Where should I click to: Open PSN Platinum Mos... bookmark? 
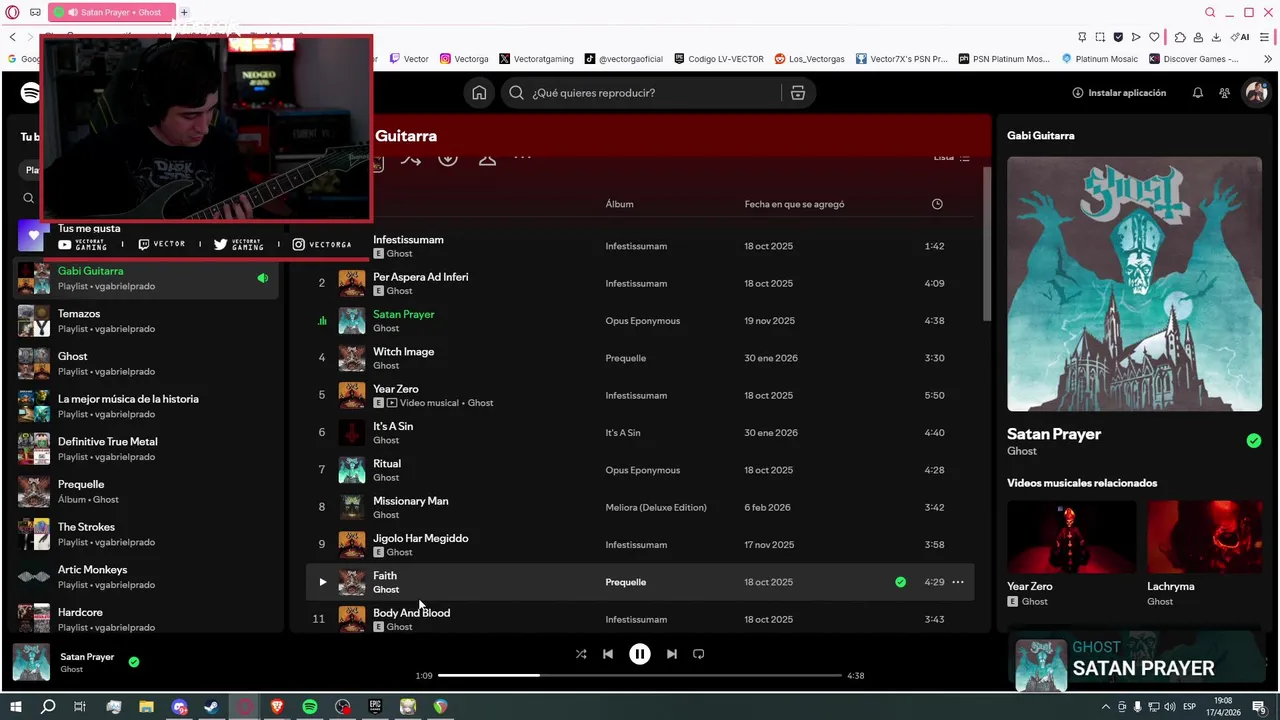(1004, 59)
